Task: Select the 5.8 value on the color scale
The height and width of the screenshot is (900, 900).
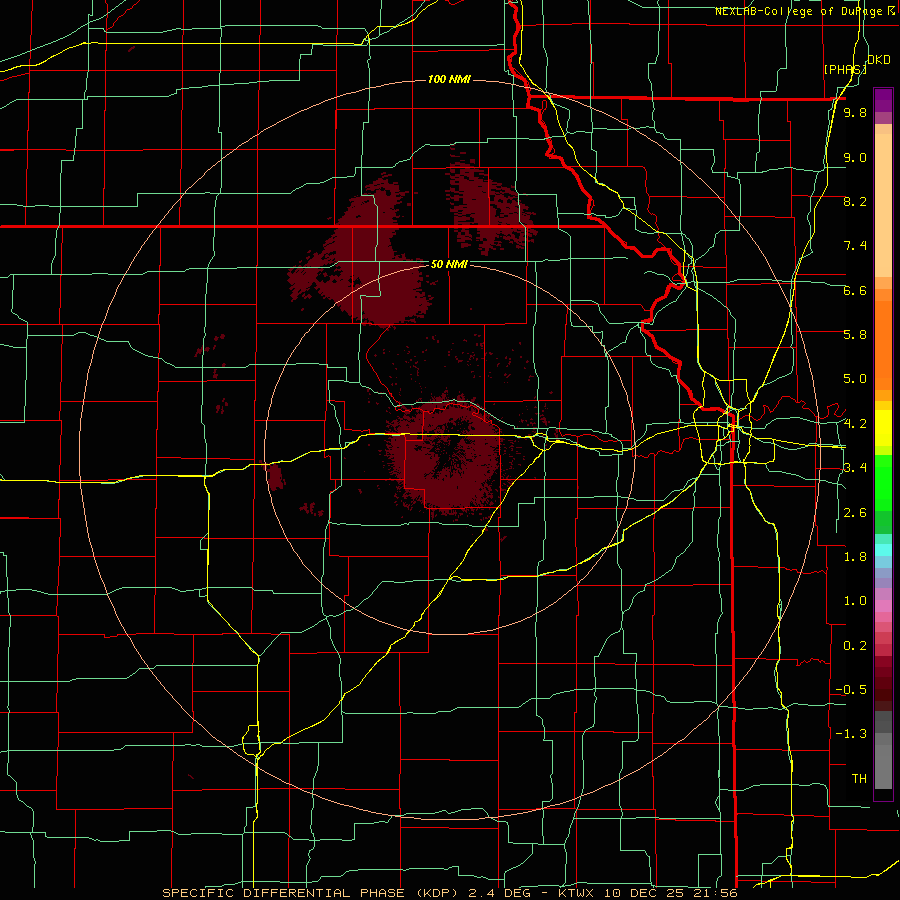Action: click(x=855, y=335)
